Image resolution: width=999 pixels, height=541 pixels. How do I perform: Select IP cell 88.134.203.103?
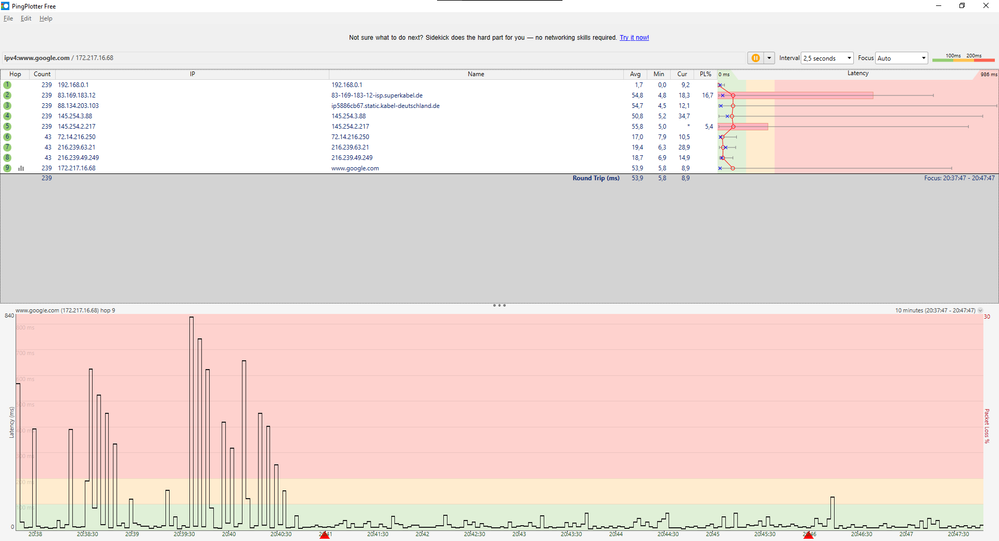pyautogui.click(x=78, y=106)
